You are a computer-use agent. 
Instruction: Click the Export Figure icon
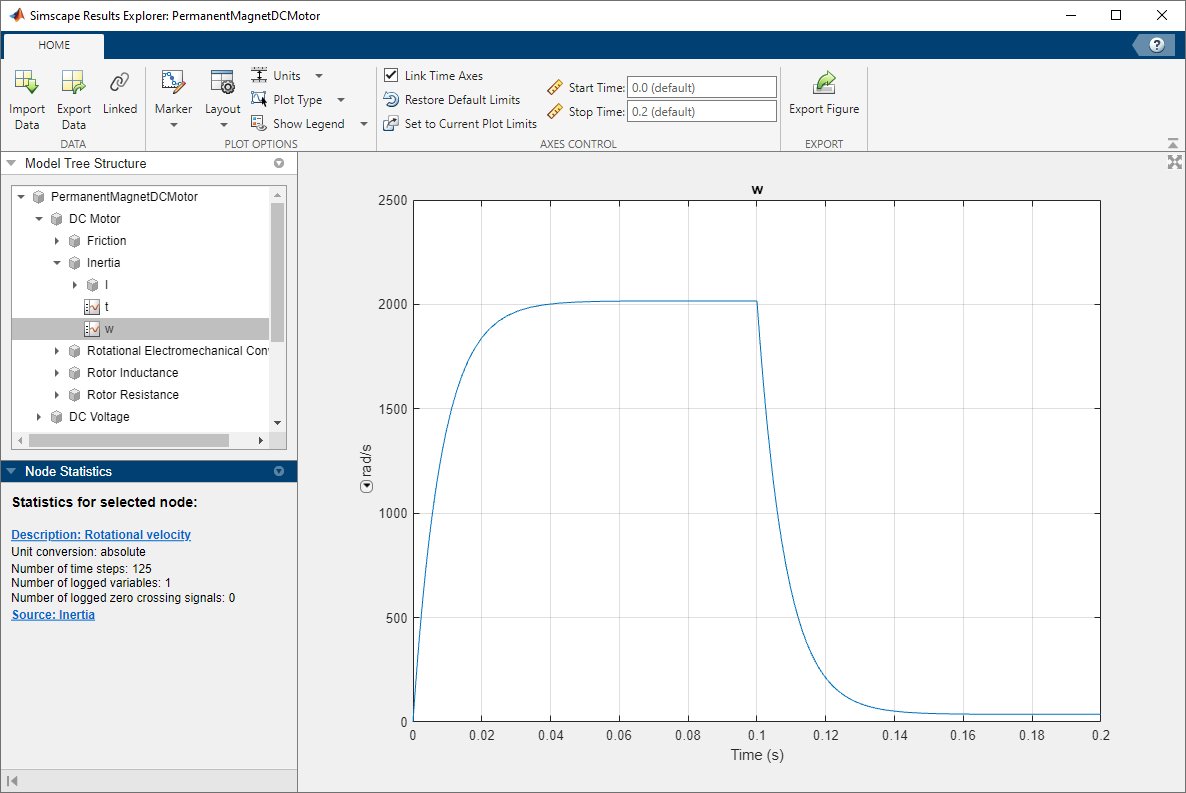pyautogui.click(x=823, y=83)
